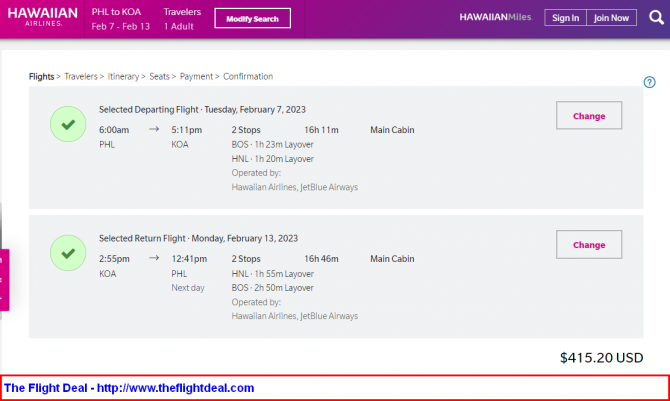670x401 pixels.
Task: Click the 12:41pm return arrival time
Action: pyautogui.click(x=189, y=259)
